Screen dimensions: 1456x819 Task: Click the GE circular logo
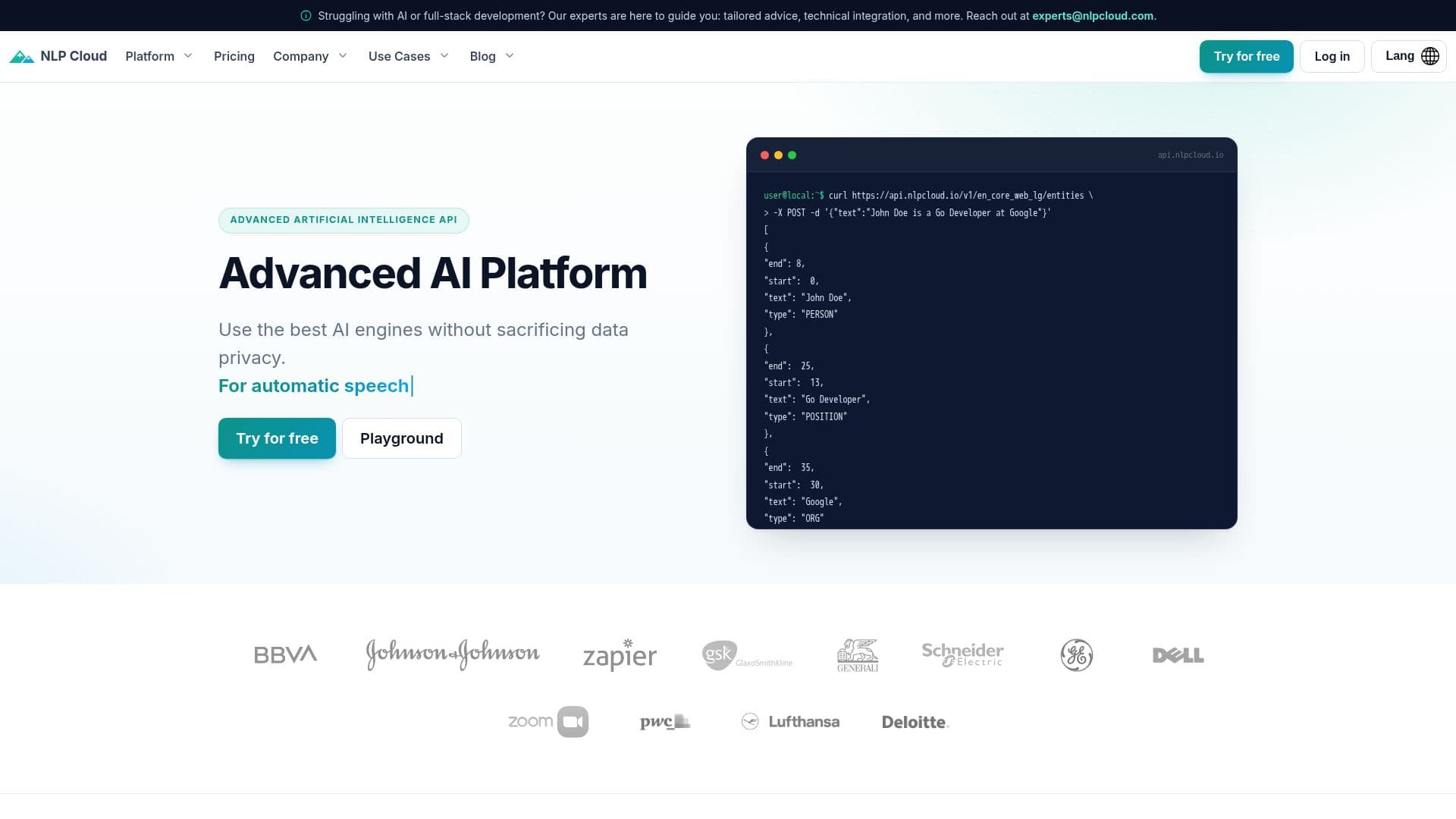coord(1076,655)
